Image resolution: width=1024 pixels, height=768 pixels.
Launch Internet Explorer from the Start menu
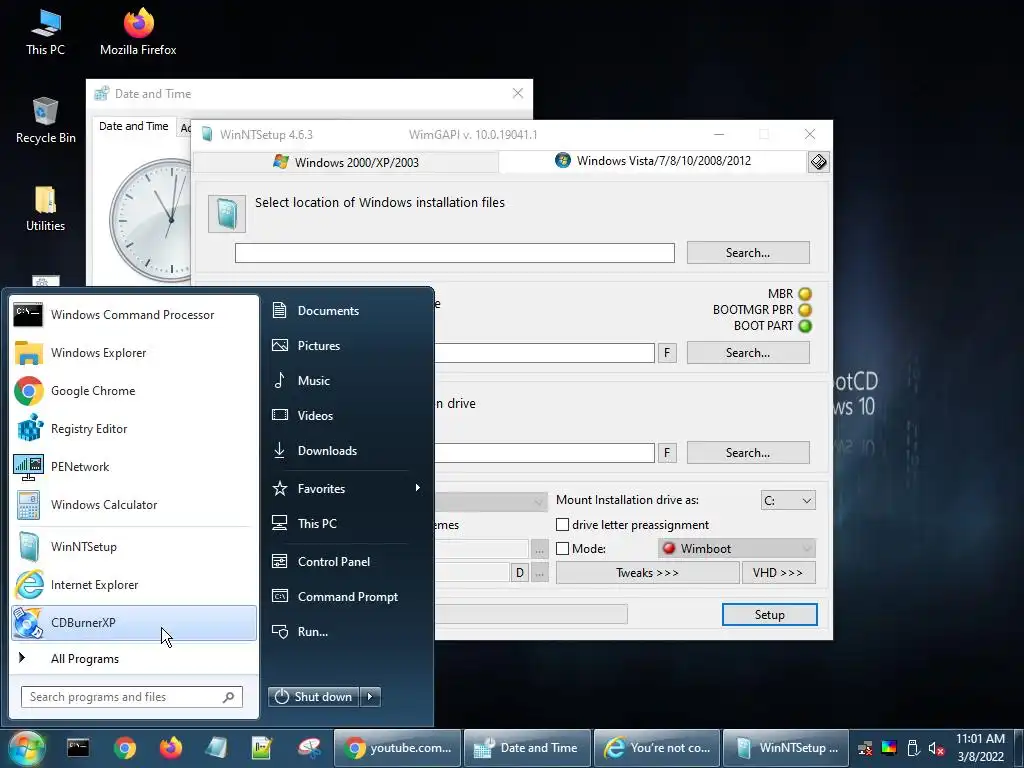click(133, 584)
